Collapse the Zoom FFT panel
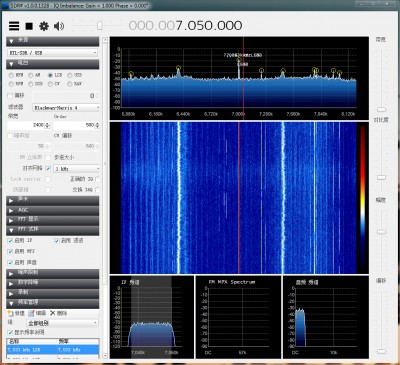400x365 pixels. point(53,230)
